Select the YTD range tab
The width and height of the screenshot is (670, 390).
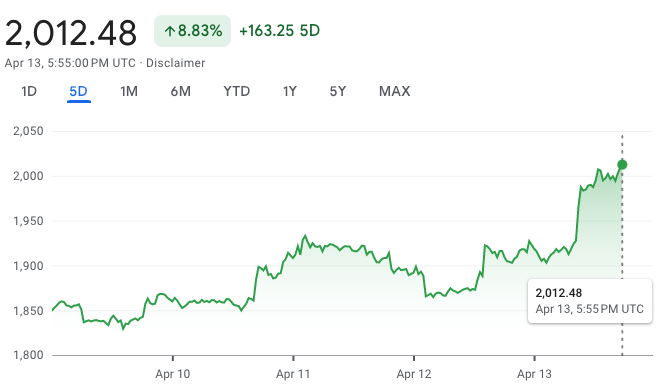236,91
